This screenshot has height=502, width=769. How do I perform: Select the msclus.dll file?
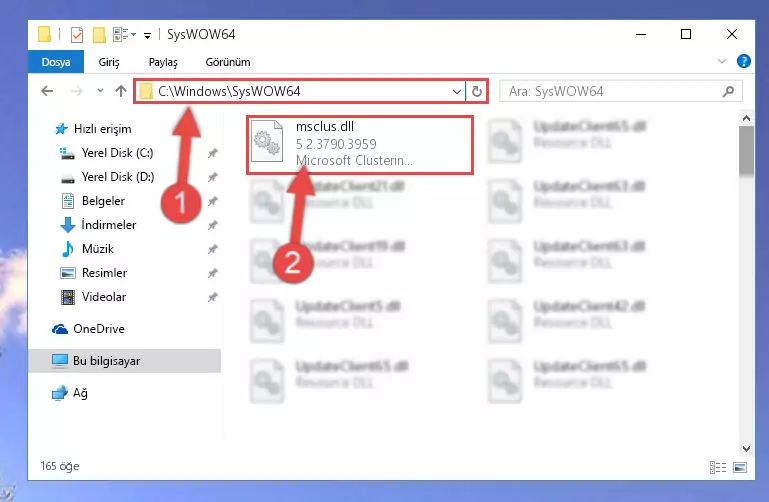click(360, 145)
